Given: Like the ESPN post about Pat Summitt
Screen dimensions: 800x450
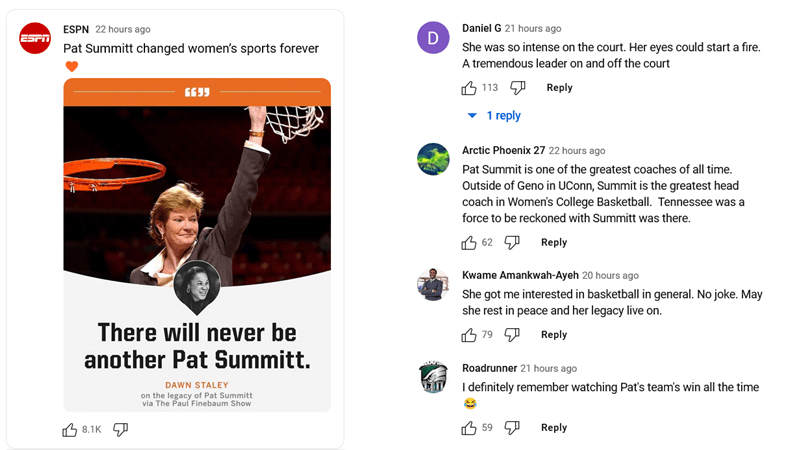Looking at the screenshot, I should point(70,429).
